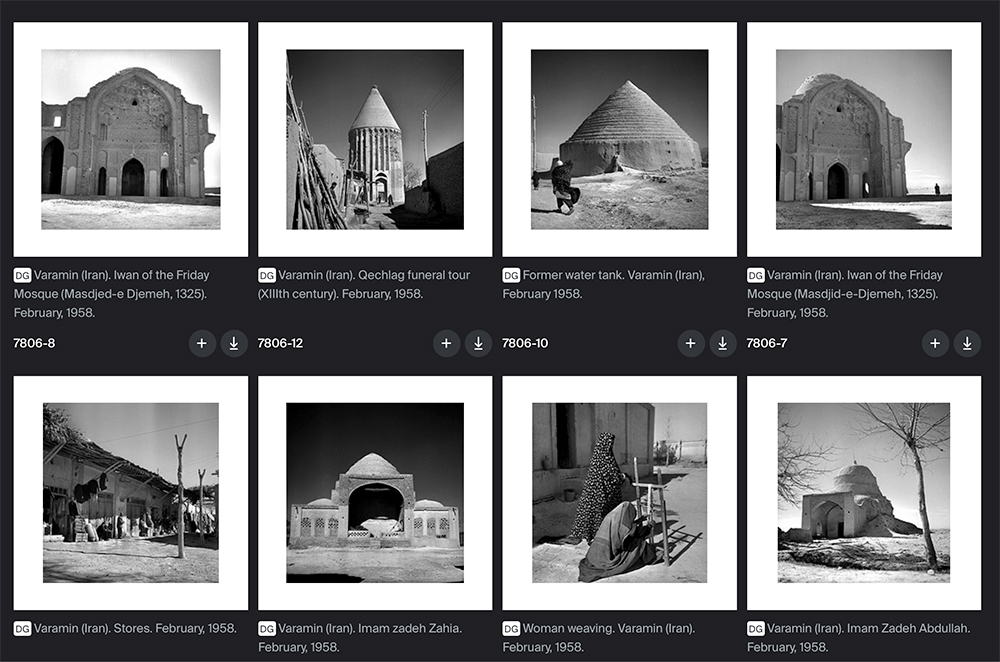Open the Varamin Stores photo thumbnail

[131, 493]
